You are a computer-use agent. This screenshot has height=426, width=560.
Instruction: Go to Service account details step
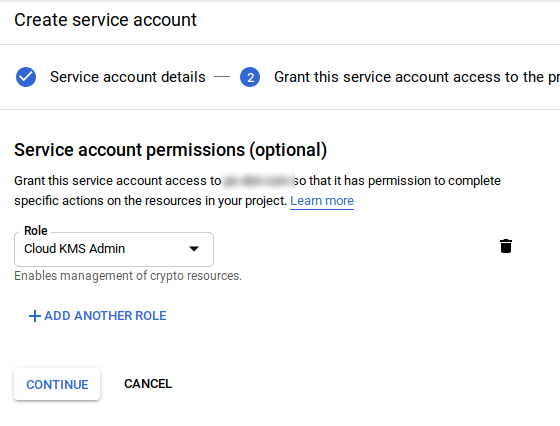pyautogui.click(x=128, y=77)
